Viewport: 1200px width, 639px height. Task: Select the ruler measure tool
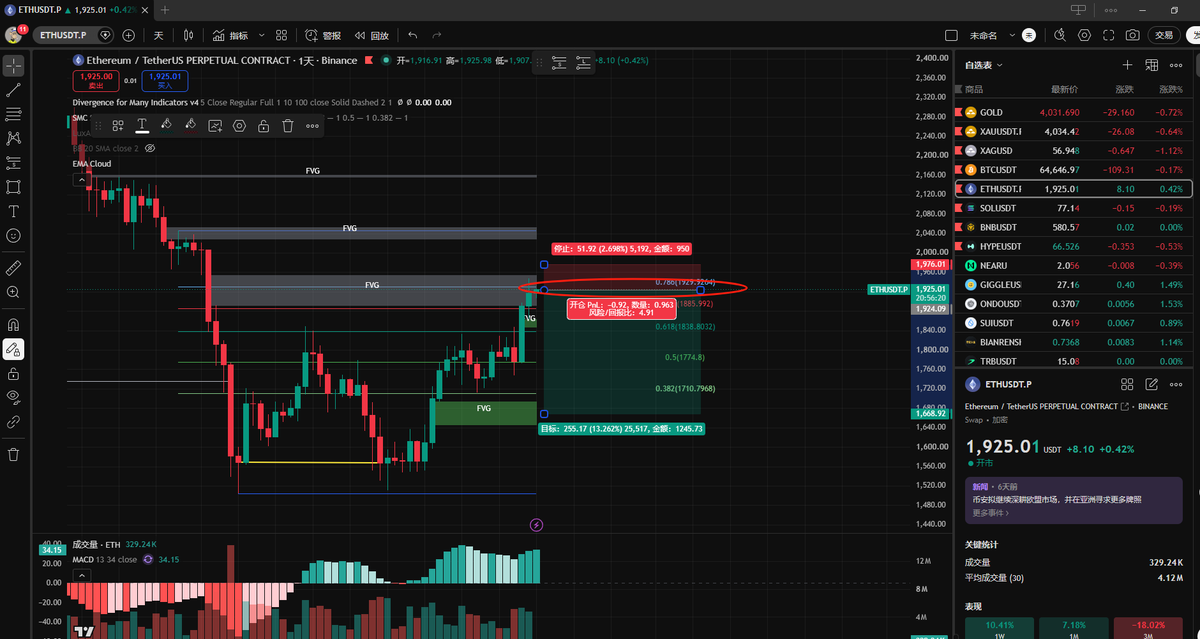click(x=13, y=268)
